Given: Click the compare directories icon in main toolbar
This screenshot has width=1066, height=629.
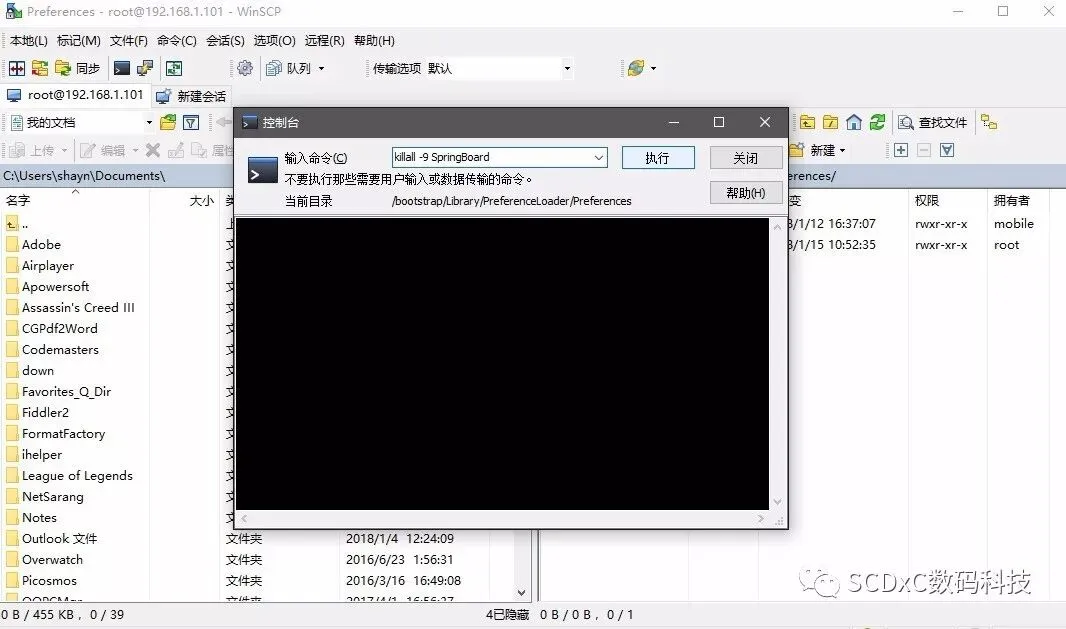Looking at the screenshot, I should [17, 68].
